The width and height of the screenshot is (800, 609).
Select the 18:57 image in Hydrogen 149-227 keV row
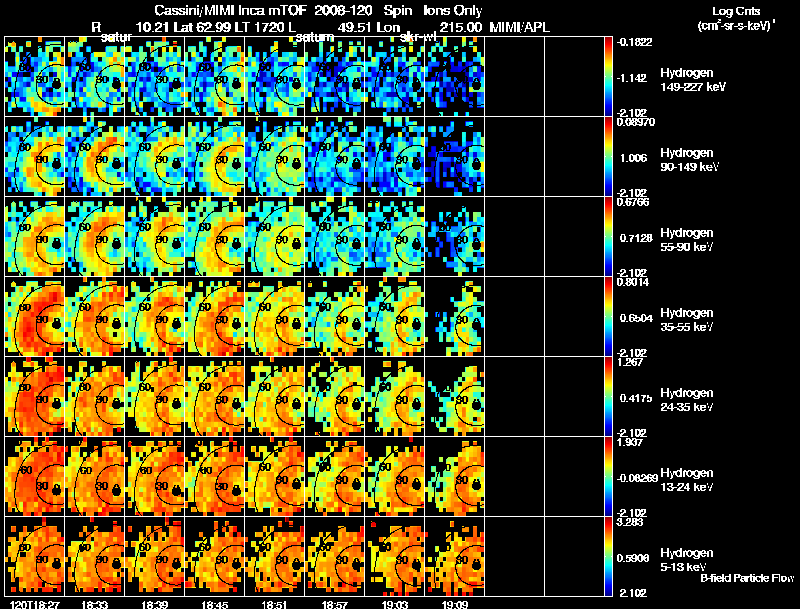[x=335, y=77]
